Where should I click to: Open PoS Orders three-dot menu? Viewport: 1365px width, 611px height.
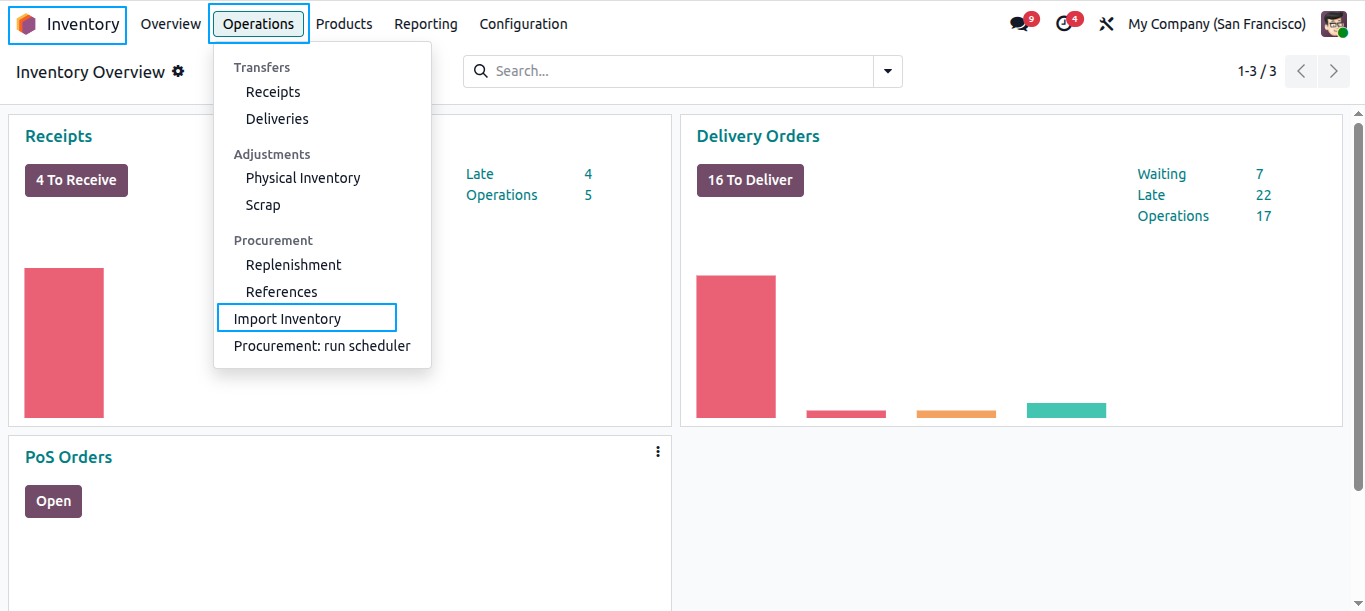658,452
